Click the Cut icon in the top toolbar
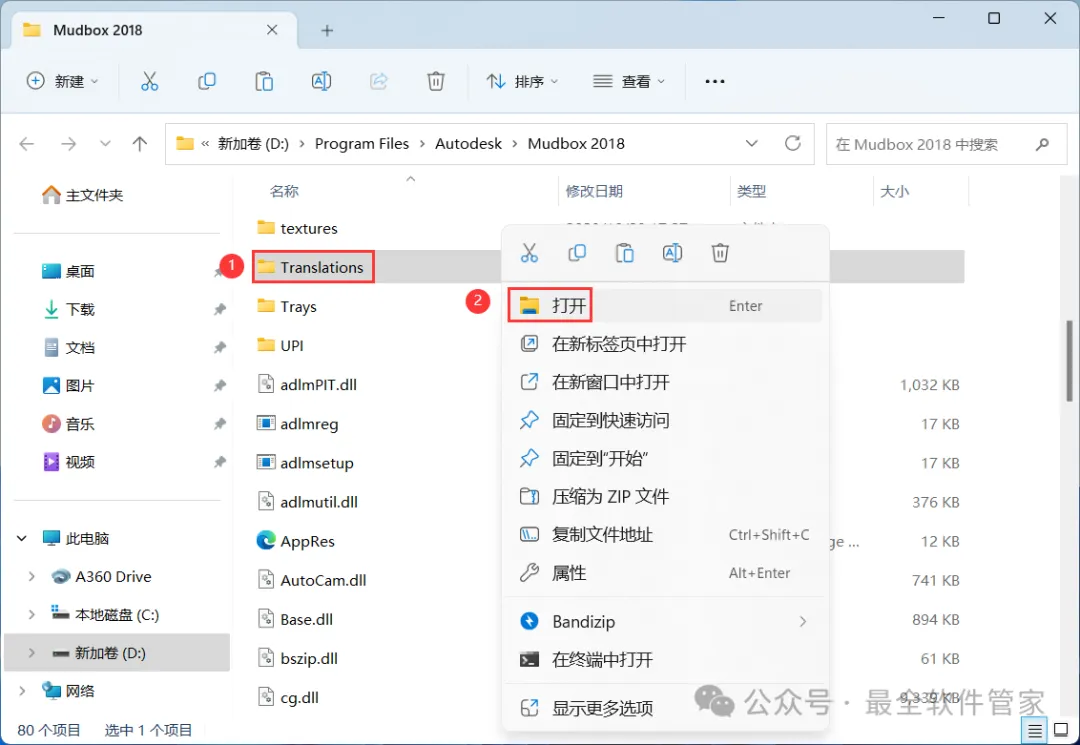This screenshot has width=1080, height=745. pos(149,81)
